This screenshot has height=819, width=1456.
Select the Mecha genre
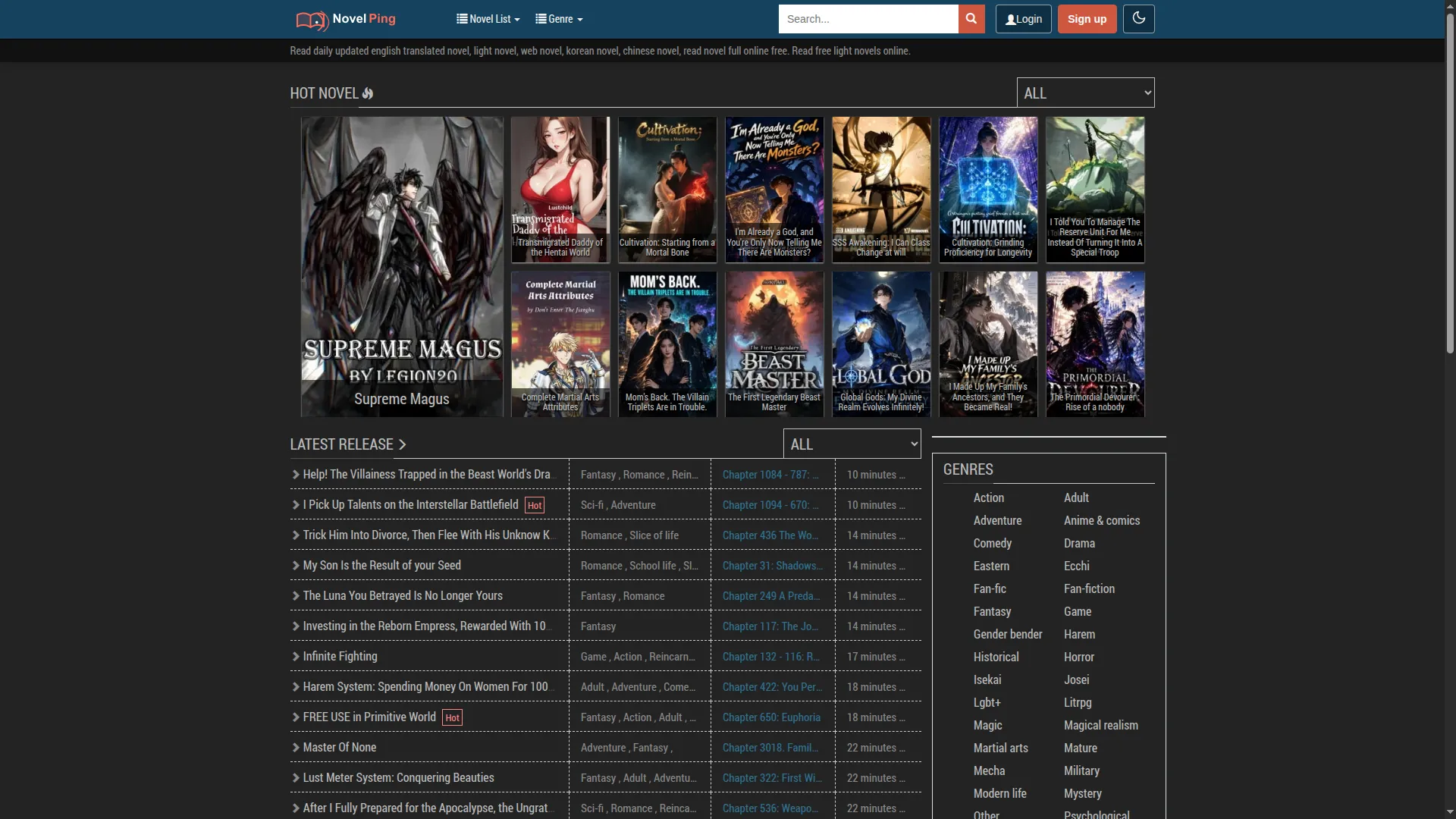point(989,770)
